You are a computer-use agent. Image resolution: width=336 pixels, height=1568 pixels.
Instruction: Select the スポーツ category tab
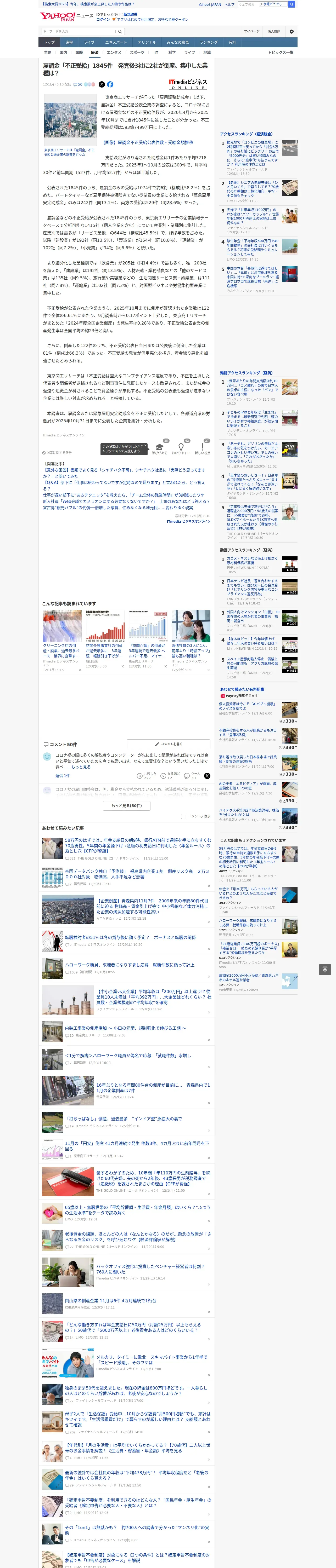(137, 53)
